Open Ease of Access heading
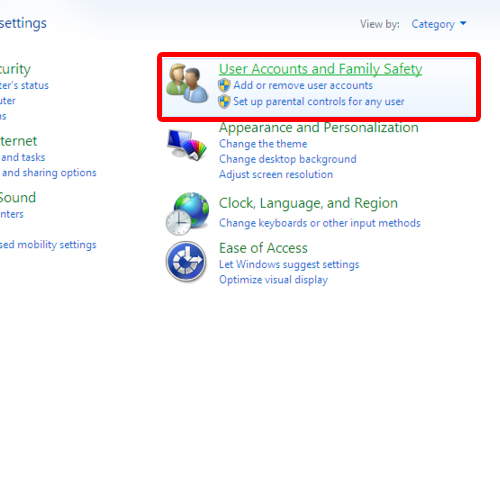 tap(263, 248)
